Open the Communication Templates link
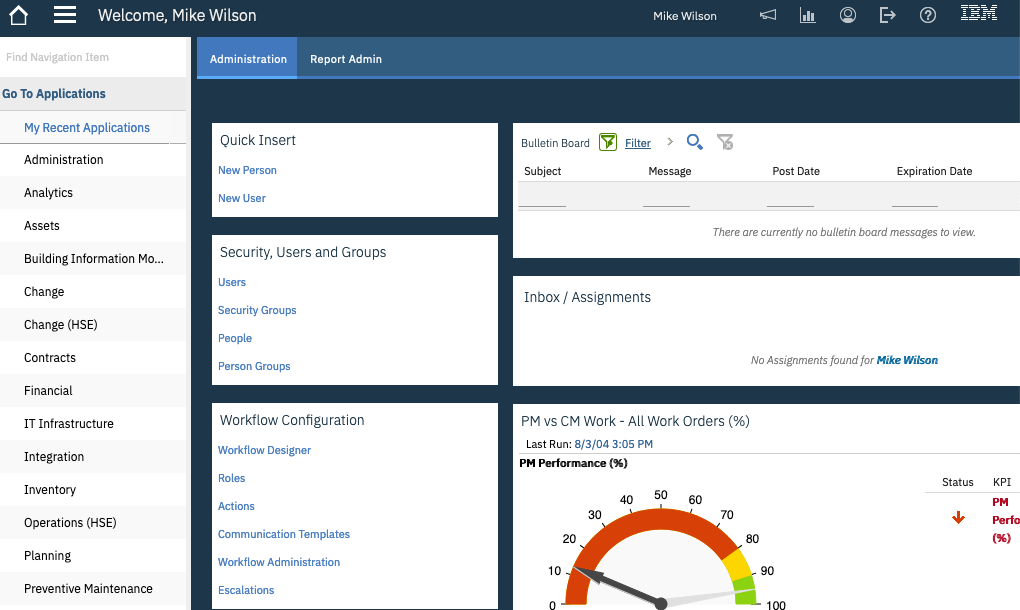1020x610 pixels. pos(284,533)
